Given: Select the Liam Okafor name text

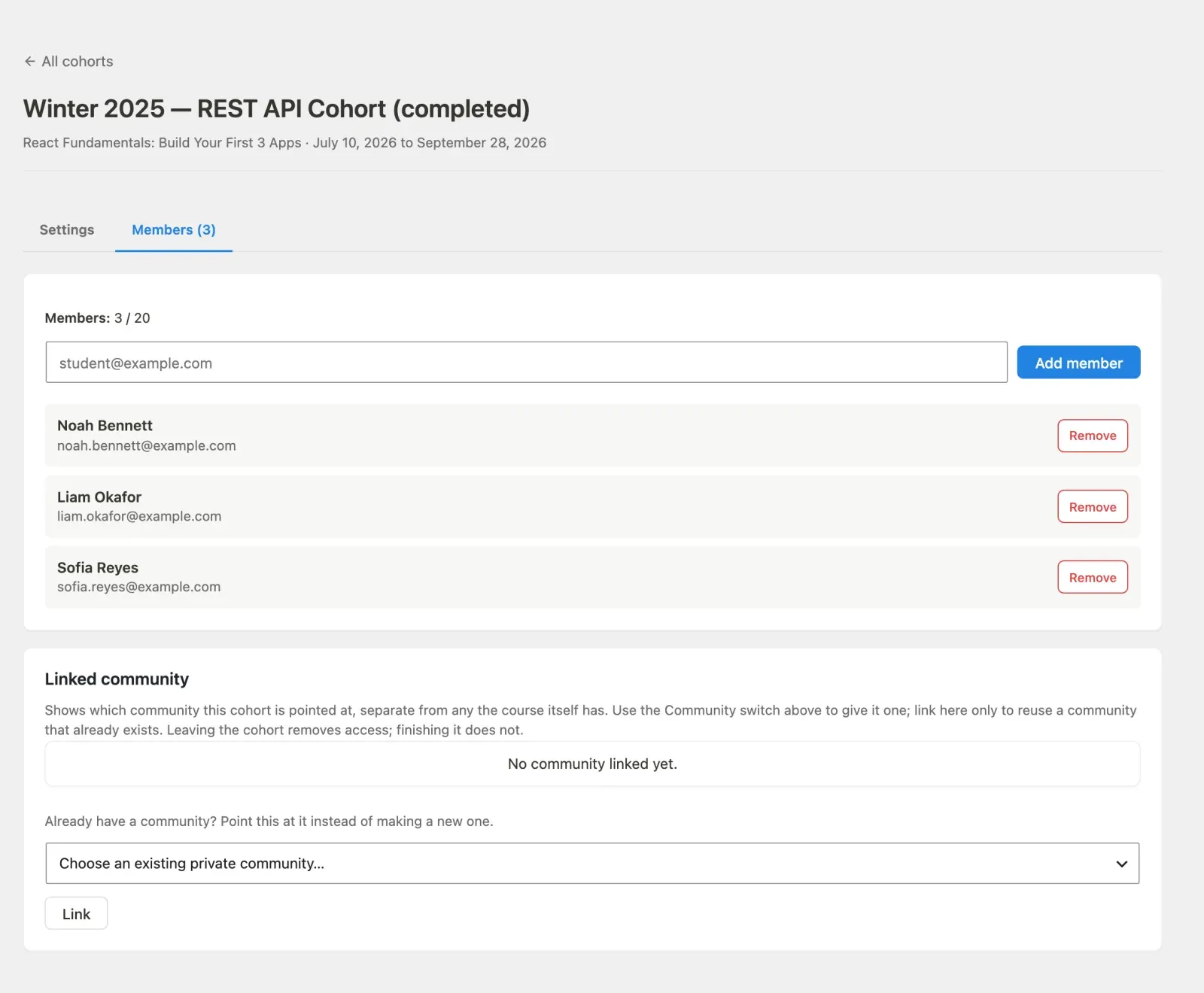Looking at the screenshot, I should (x=99, y=497).
